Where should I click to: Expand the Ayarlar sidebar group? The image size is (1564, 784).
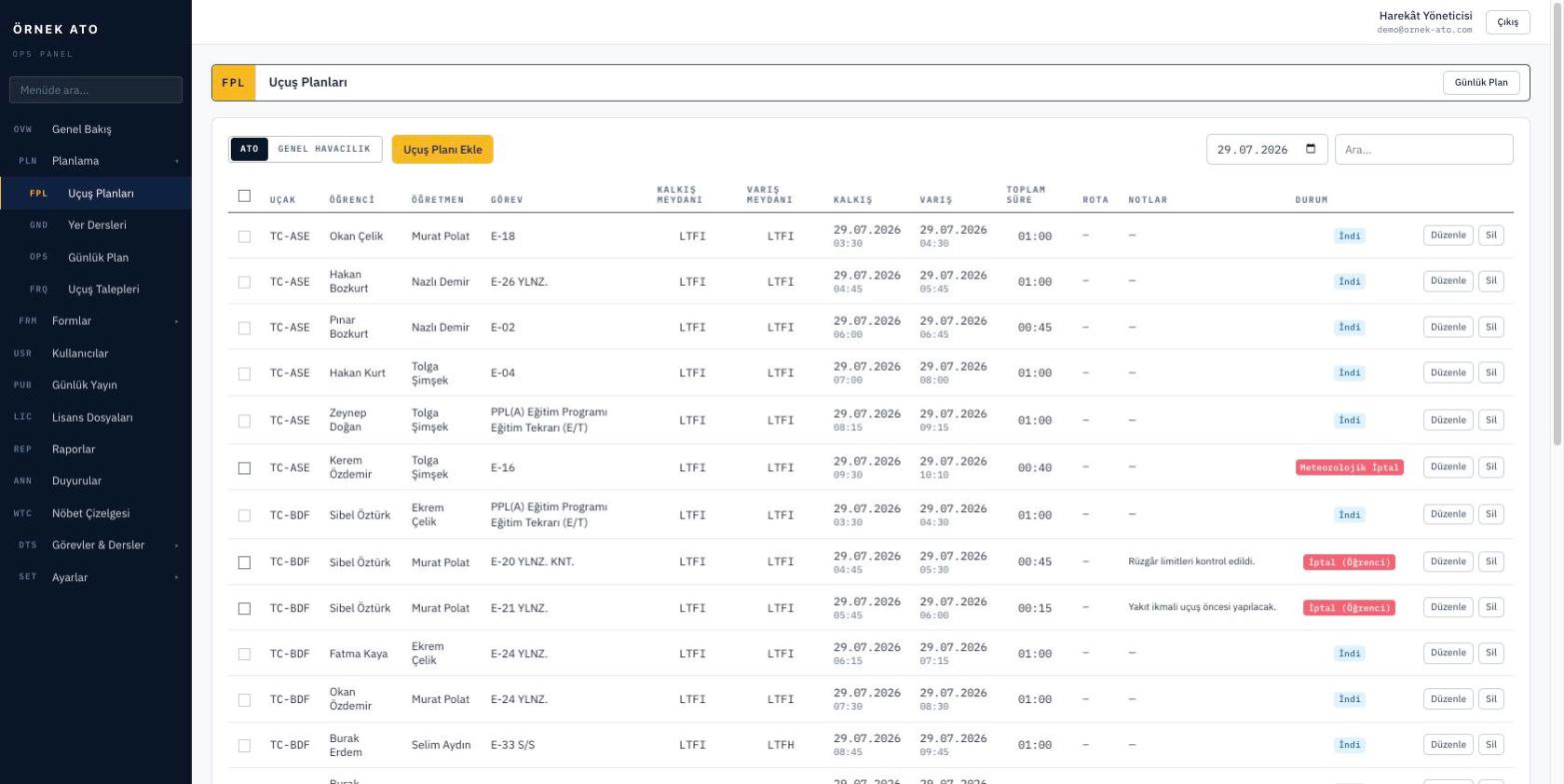coord(96,577)
